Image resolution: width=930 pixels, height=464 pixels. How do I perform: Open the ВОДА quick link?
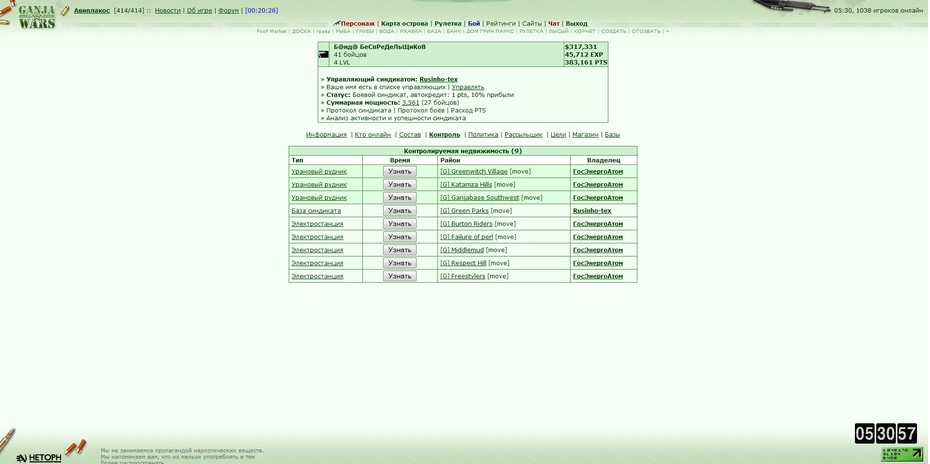coord(386,31)
